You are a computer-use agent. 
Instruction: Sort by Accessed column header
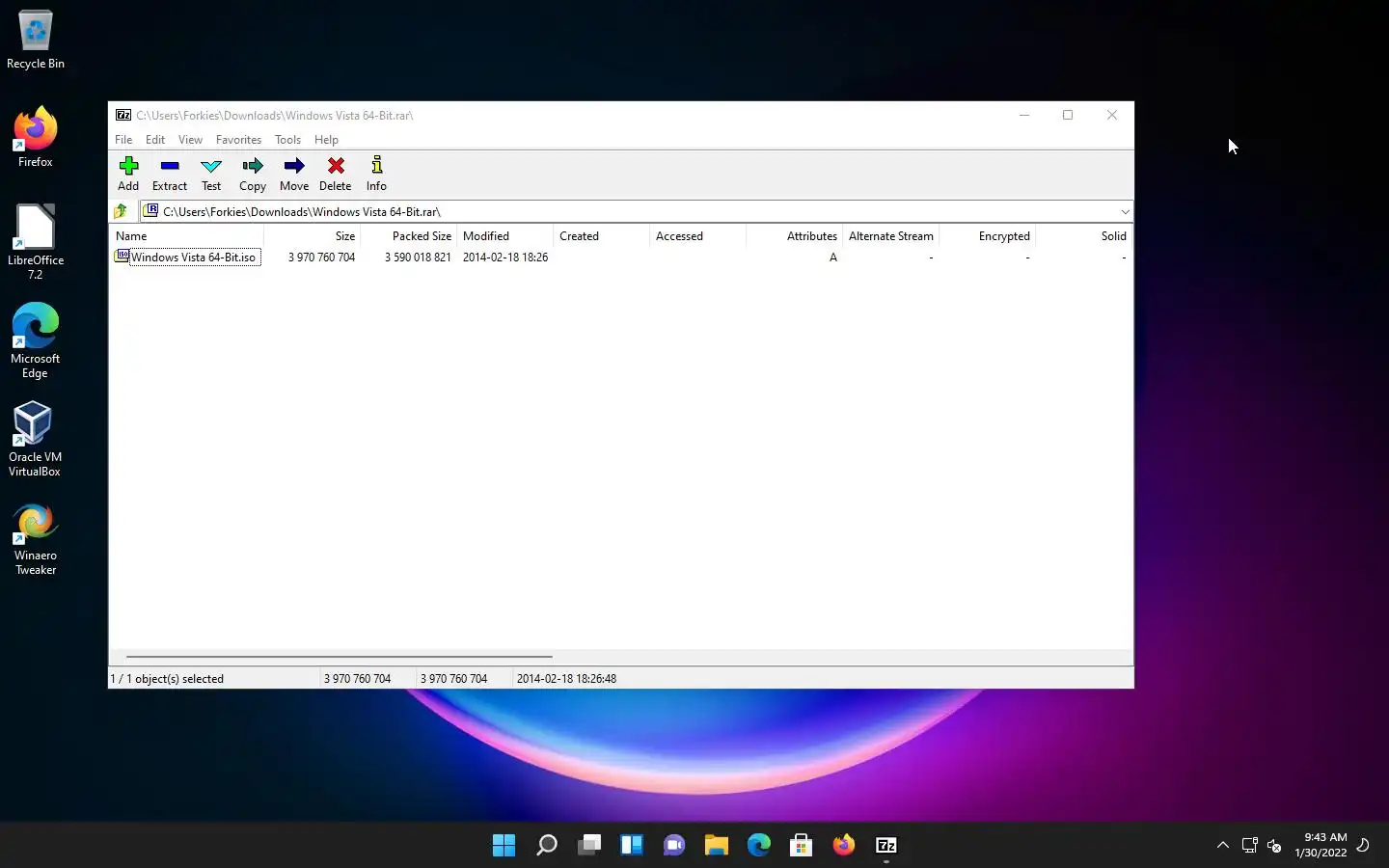pos(697,236)
